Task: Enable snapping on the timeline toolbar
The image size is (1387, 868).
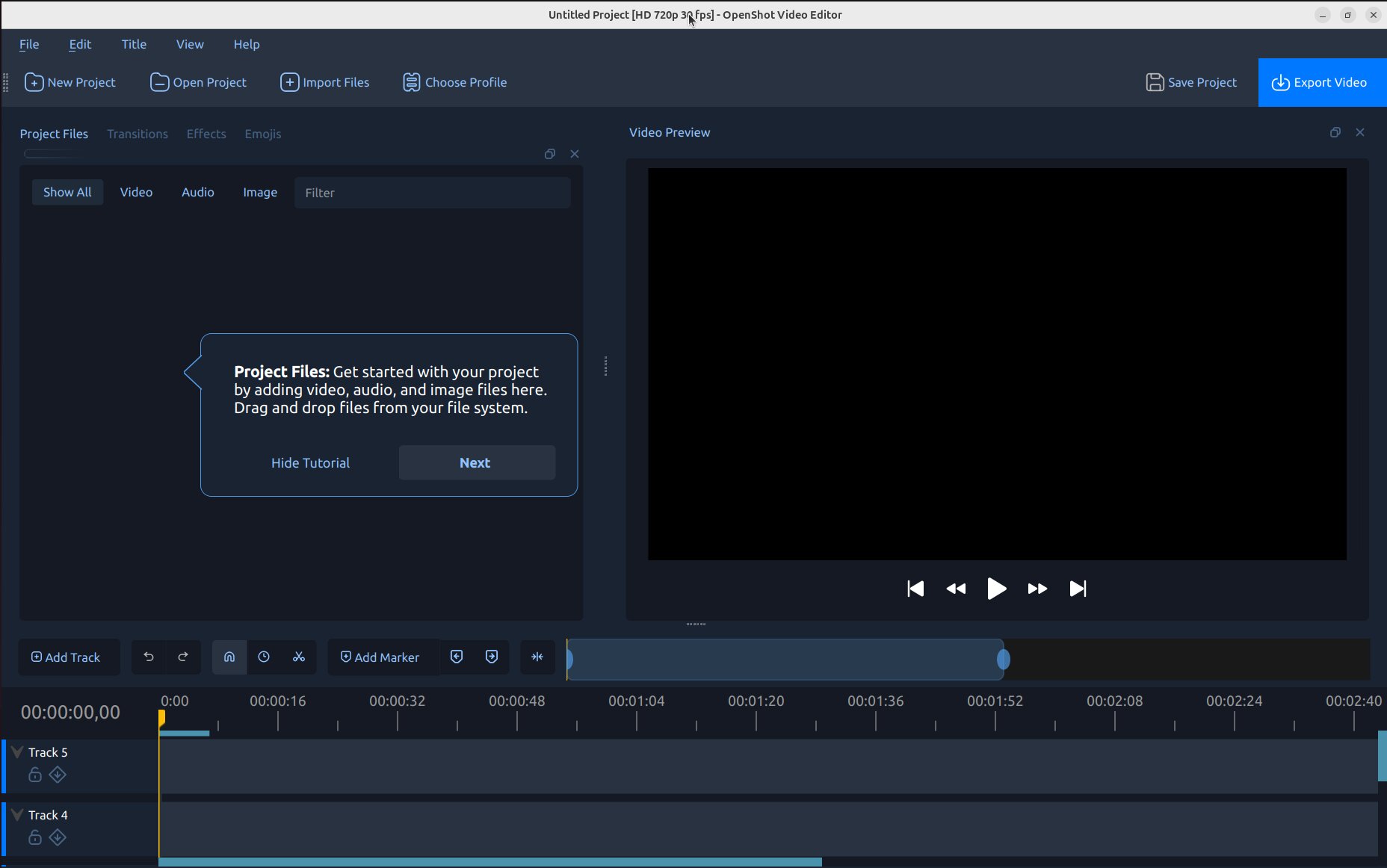Action: coord(229,657)
